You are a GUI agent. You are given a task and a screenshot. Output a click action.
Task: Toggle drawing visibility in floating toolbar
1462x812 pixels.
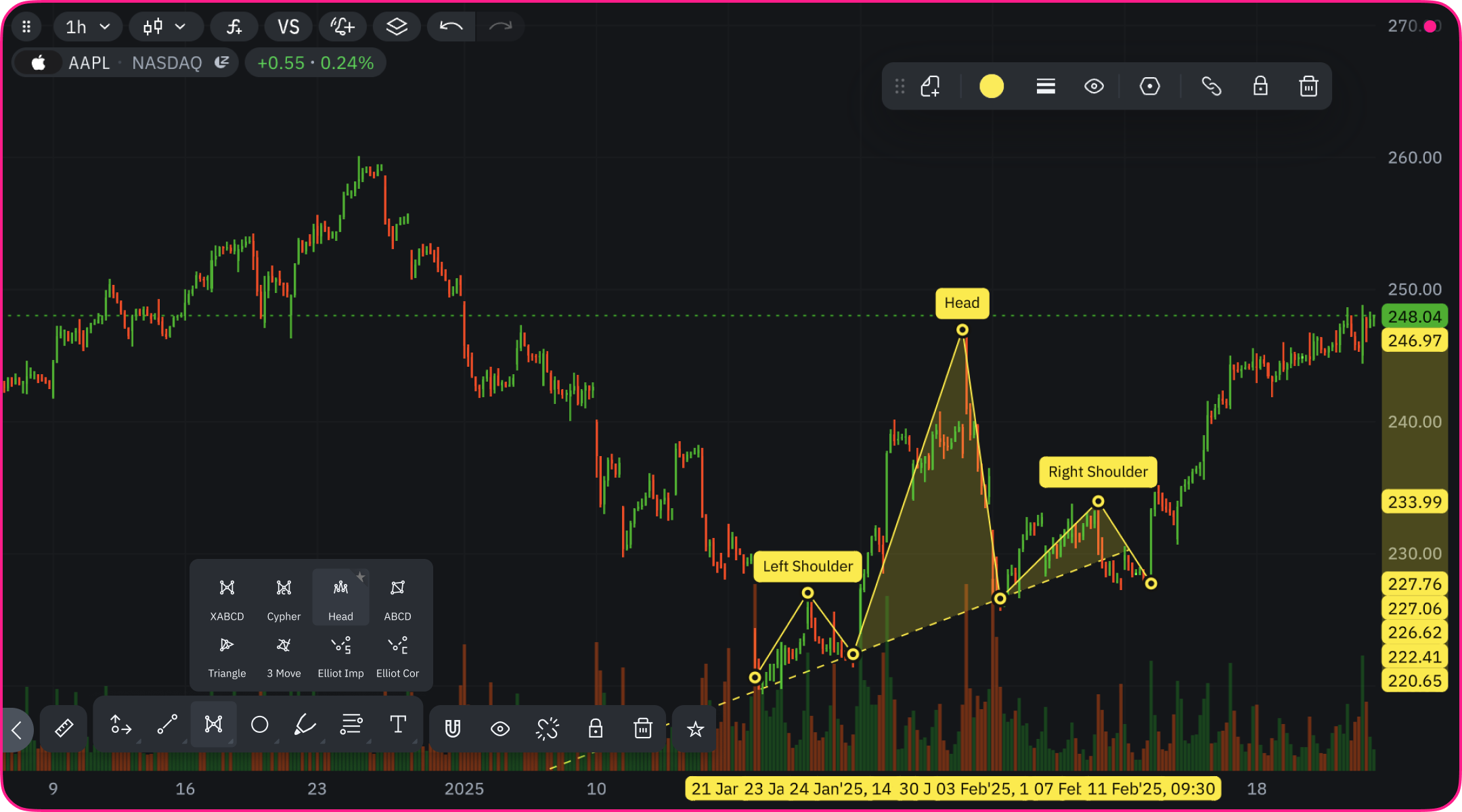click(1094, 87)
